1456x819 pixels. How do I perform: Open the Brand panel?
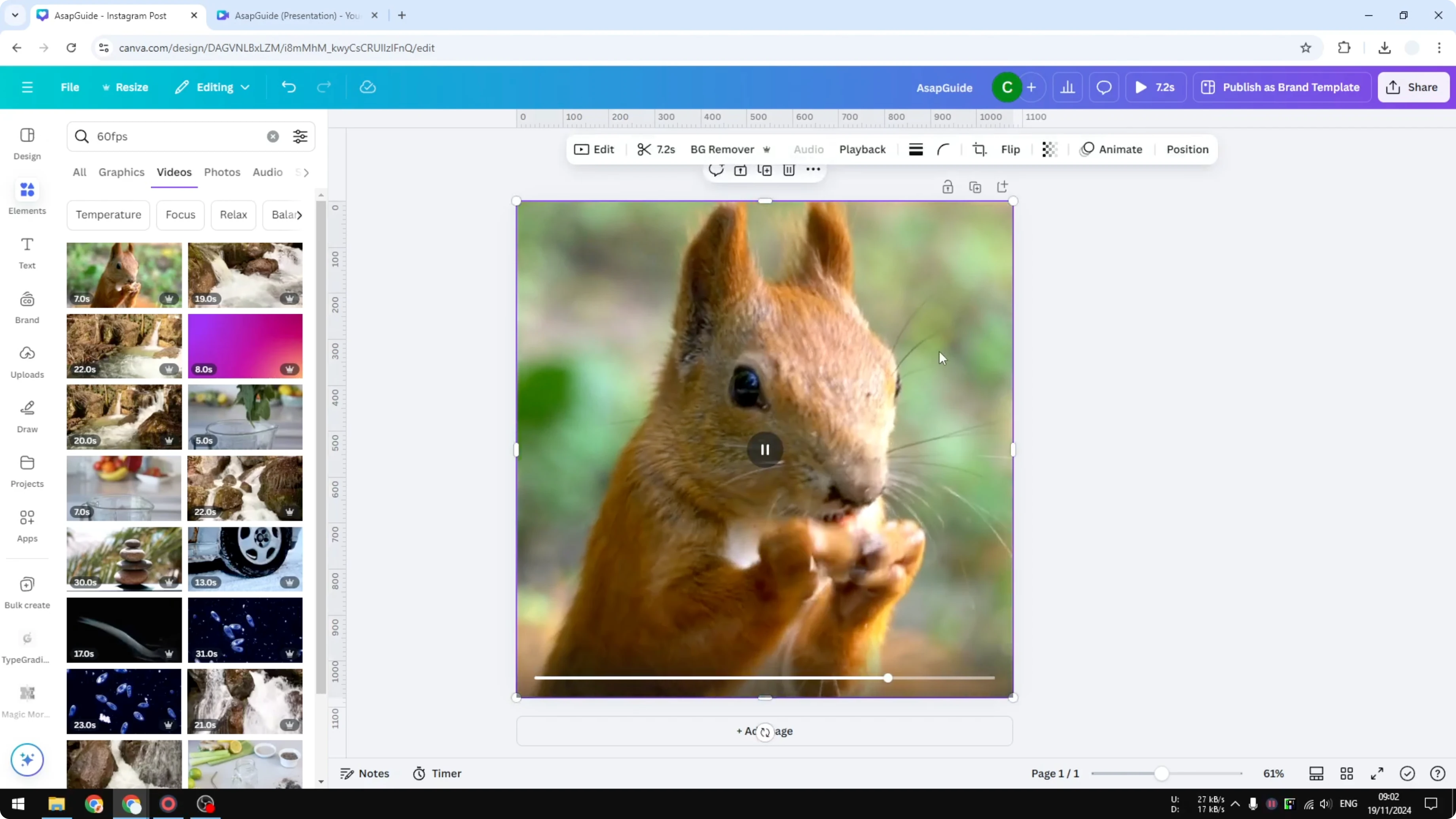(x=27, y=306)
